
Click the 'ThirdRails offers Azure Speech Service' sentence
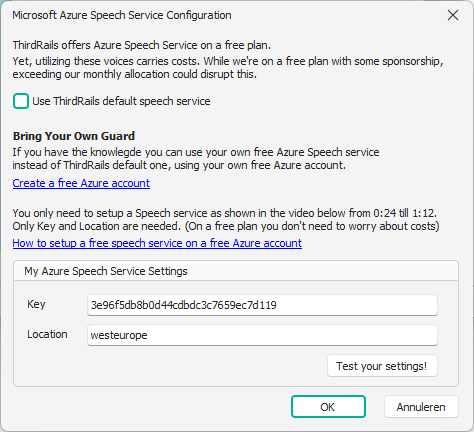pyautogui.click(x=142, y=45)
